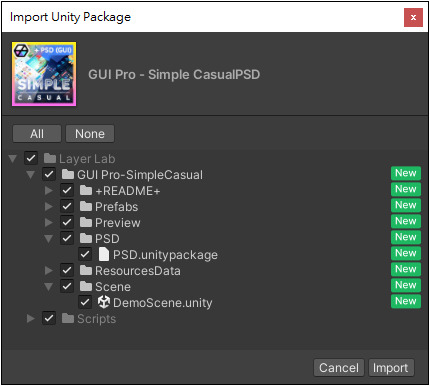Toggle the Scripts folder checkbox
Viewport: 430px width, 386px height.
[49, 319]
